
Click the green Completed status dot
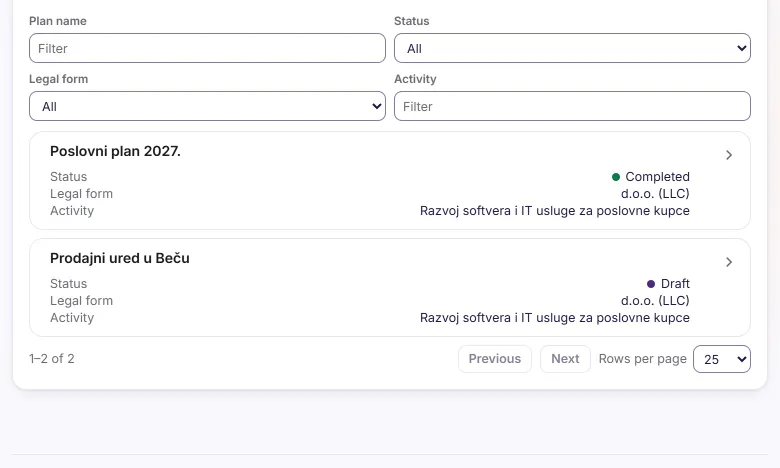pos(616,177)
